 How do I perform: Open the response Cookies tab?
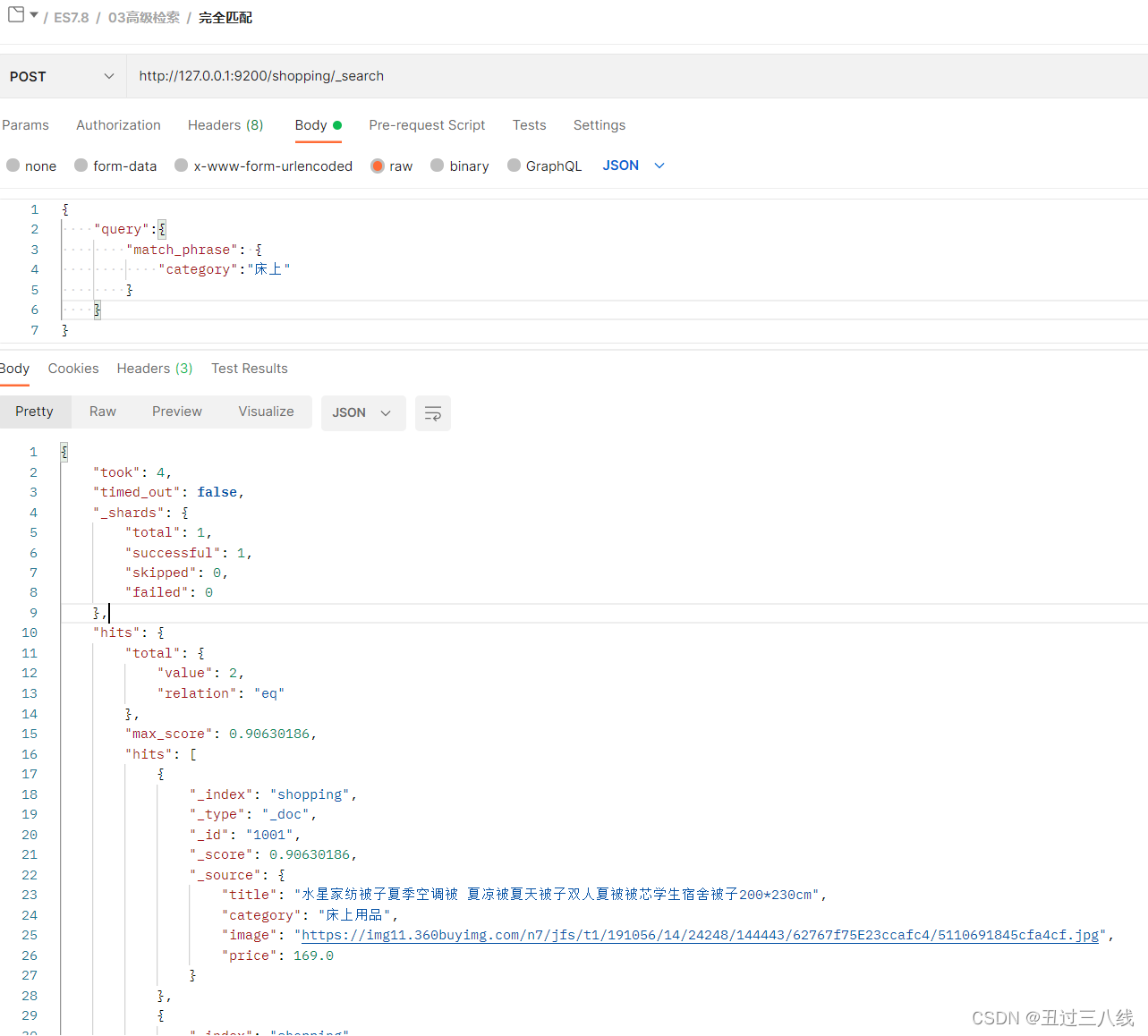pyautogui.click(x=73, y=369)
